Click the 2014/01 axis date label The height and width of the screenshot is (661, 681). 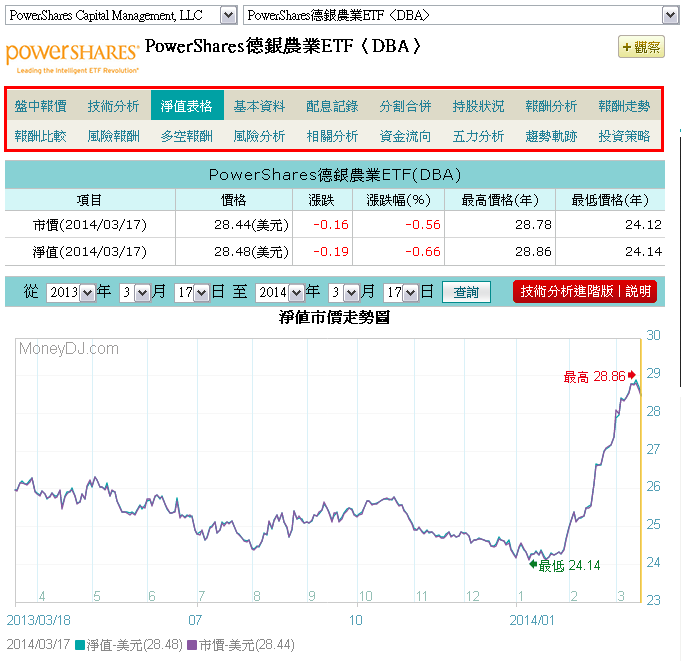(532, 620)
